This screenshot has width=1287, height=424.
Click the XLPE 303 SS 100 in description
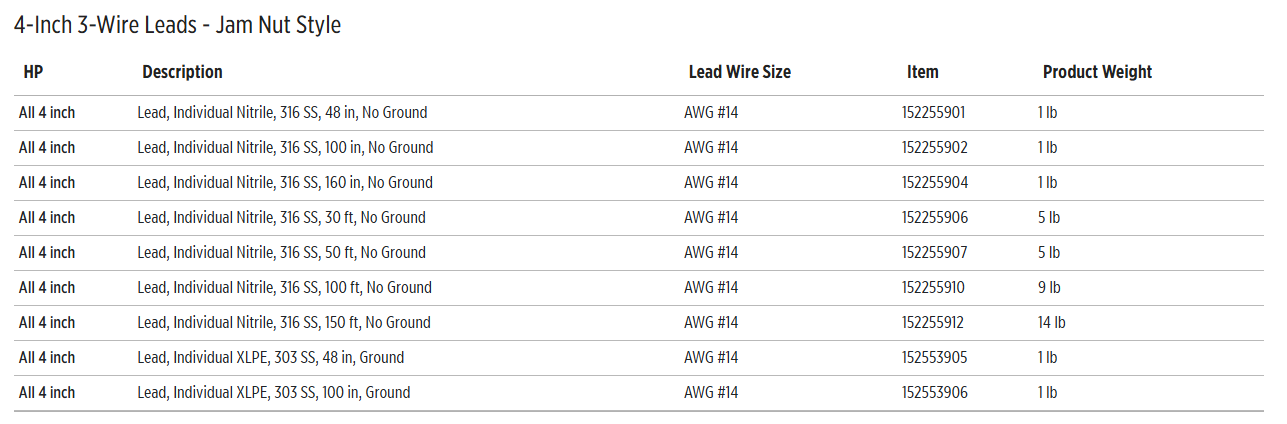point(274,393)
